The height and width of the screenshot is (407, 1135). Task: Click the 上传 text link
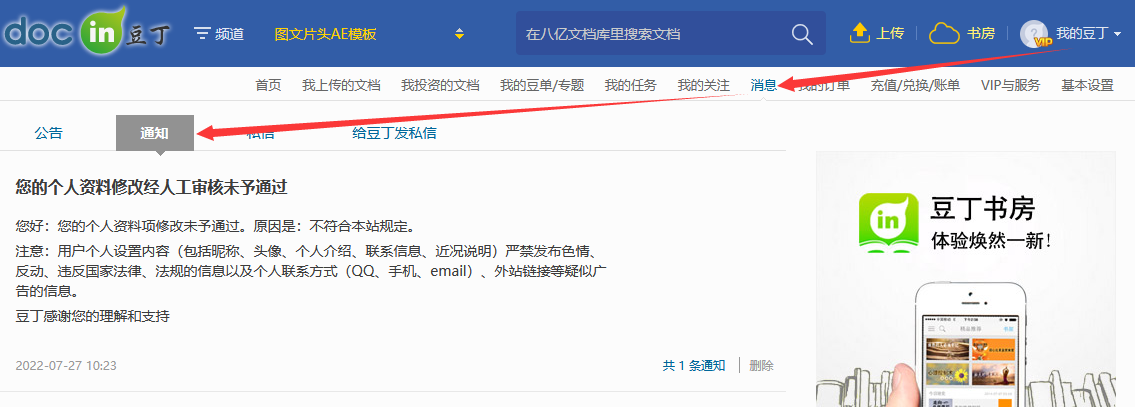(x=890, y=33)
